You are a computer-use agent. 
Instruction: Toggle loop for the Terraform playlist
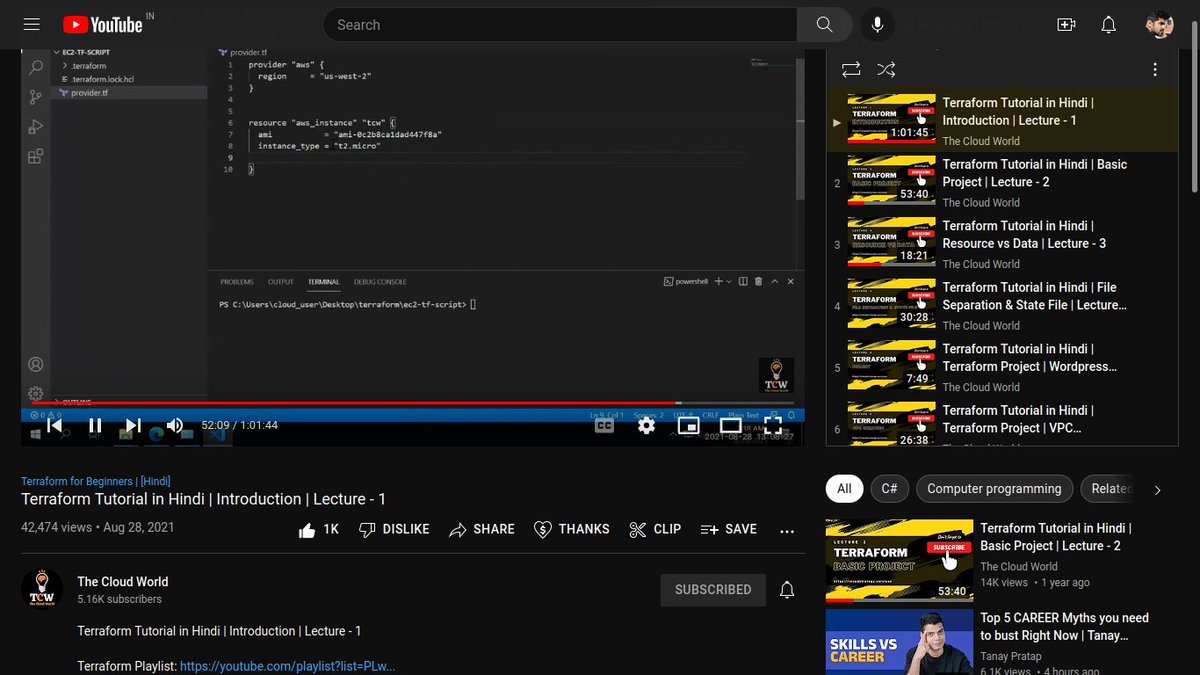852,69
